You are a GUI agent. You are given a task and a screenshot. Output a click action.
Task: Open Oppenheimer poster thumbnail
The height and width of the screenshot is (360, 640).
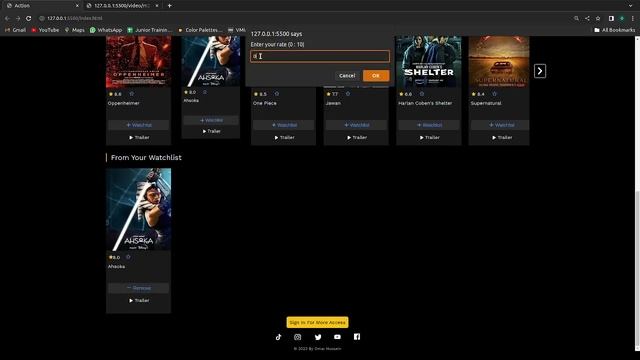pos(138,62)
